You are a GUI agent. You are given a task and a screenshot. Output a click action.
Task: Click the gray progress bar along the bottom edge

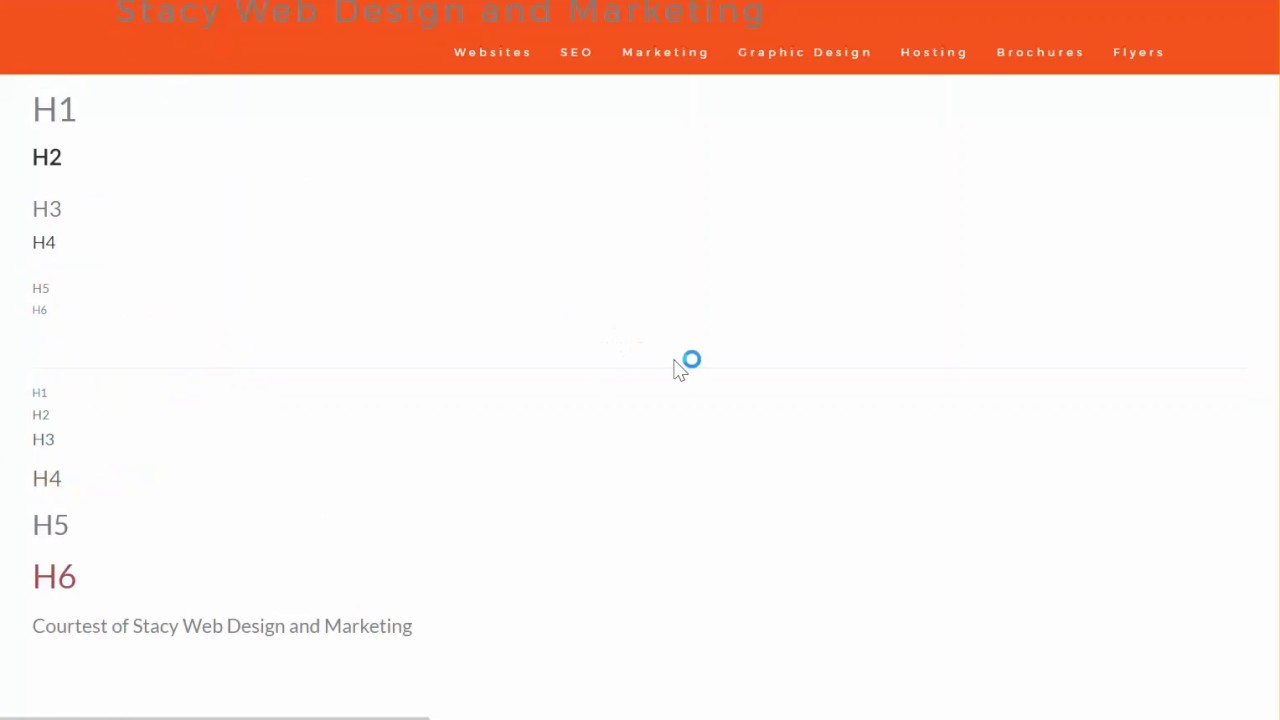click(x=214, y=717)
